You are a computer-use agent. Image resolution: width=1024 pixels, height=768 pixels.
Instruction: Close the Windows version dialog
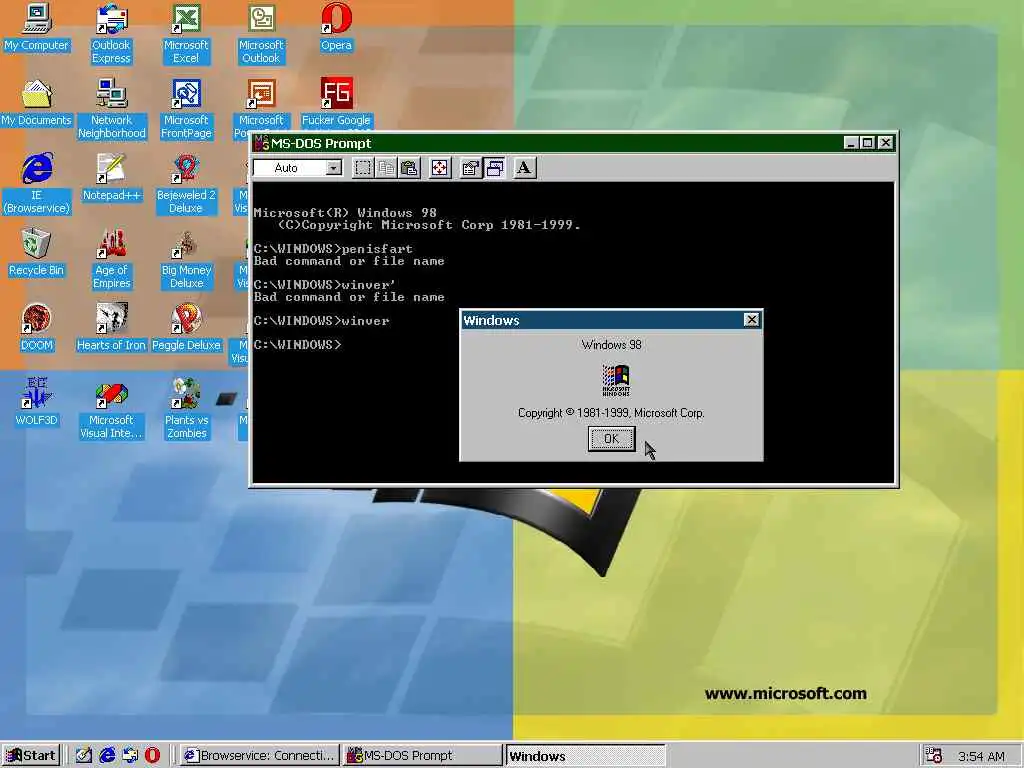752,319
